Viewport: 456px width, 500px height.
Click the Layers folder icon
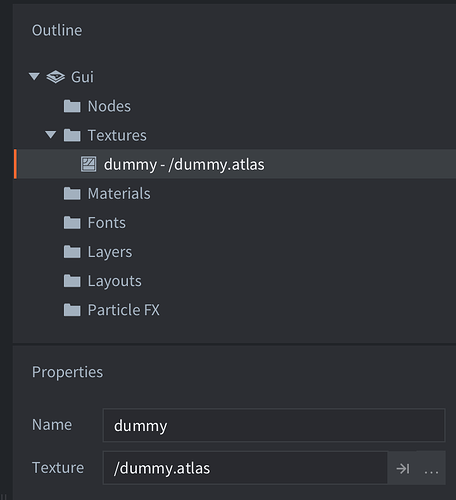[x=72, y=252]
